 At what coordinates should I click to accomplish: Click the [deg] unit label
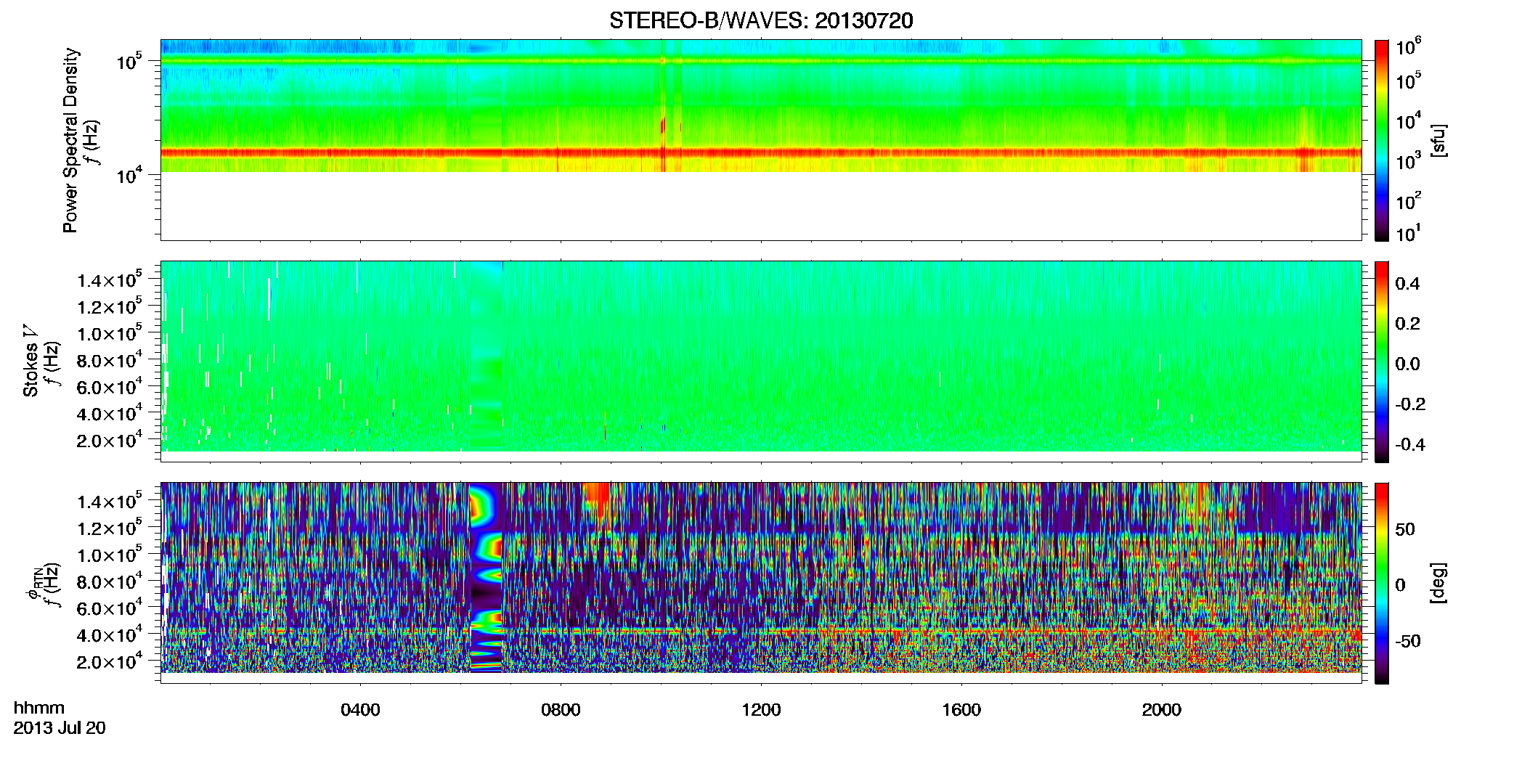(1438, 583)
